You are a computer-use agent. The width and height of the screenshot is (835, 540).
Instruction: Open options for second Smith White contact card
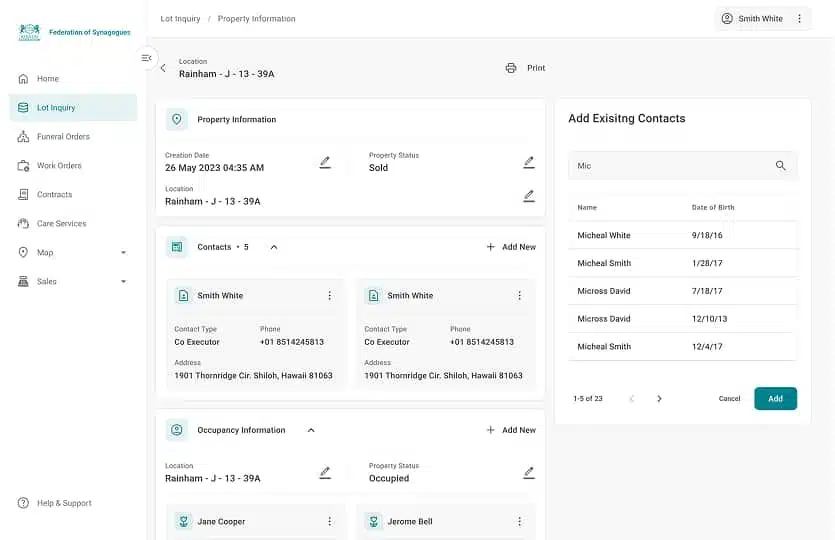click(519, 295)
